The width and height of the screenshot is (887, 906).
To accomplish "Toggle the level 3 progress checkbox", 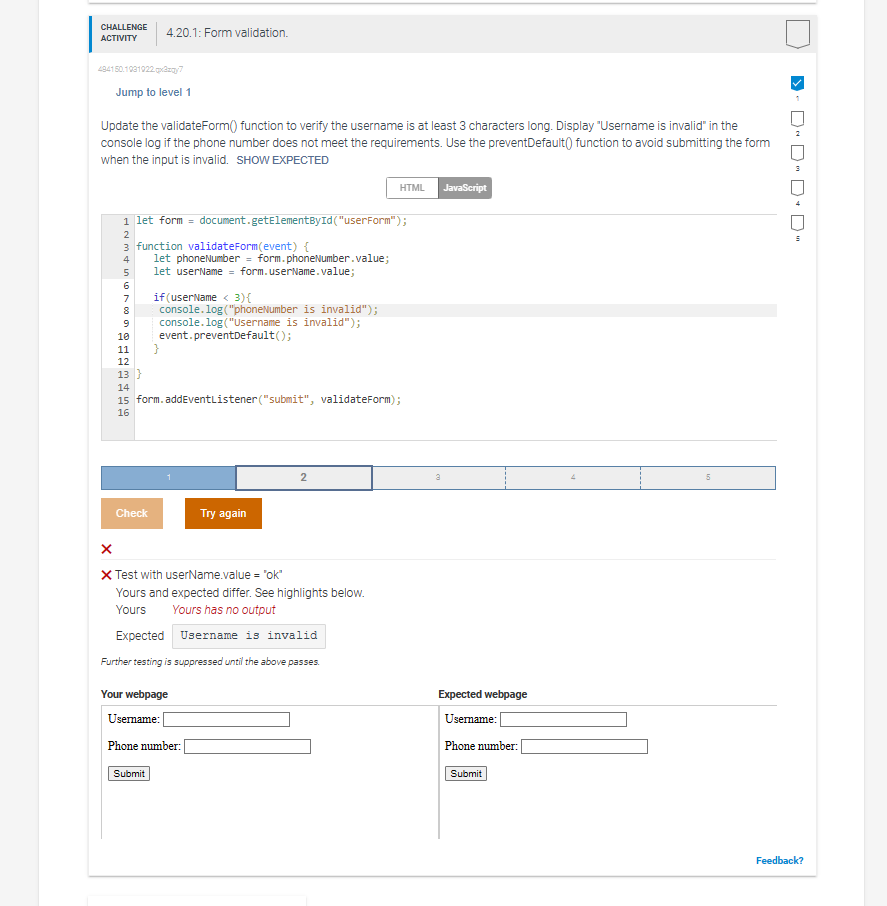I will pos(797,152).
